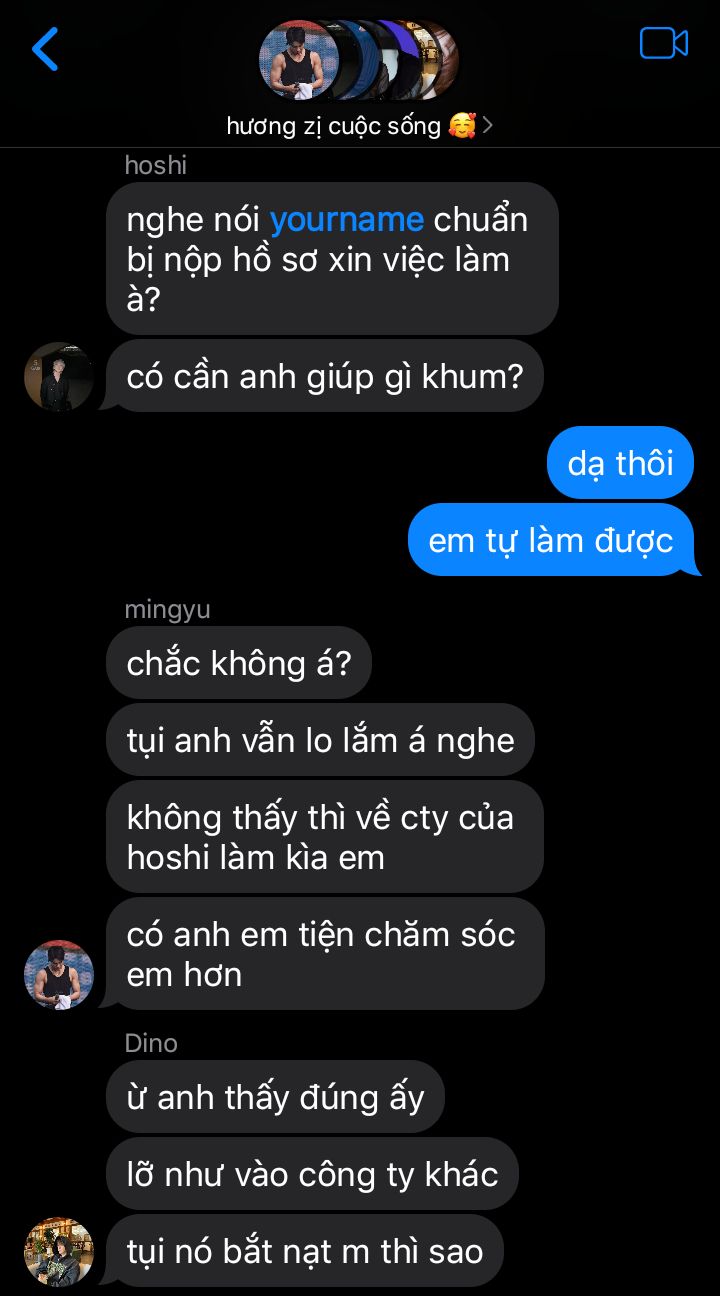Select message "có anh em tiện chăm sóc em hơn"
Screen dimensions: 720x1296
coord(325,954)
